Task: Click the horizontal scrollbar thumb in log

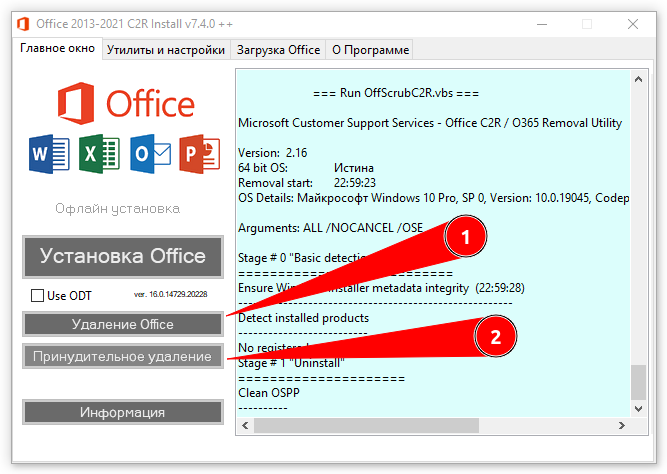Action: [x=366, y=425]
